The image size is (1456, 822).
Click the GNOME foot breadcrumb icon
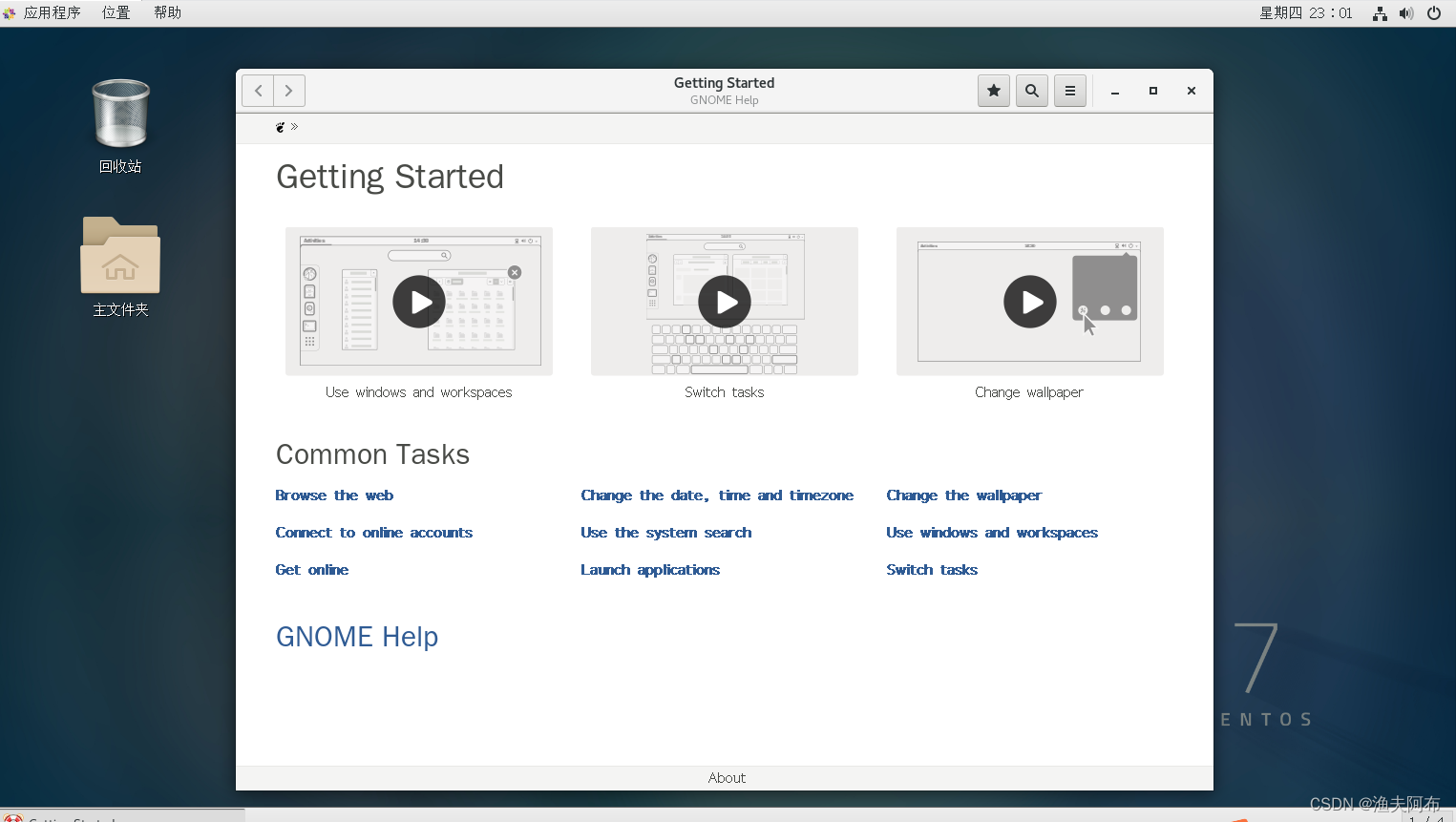(280, 127)
